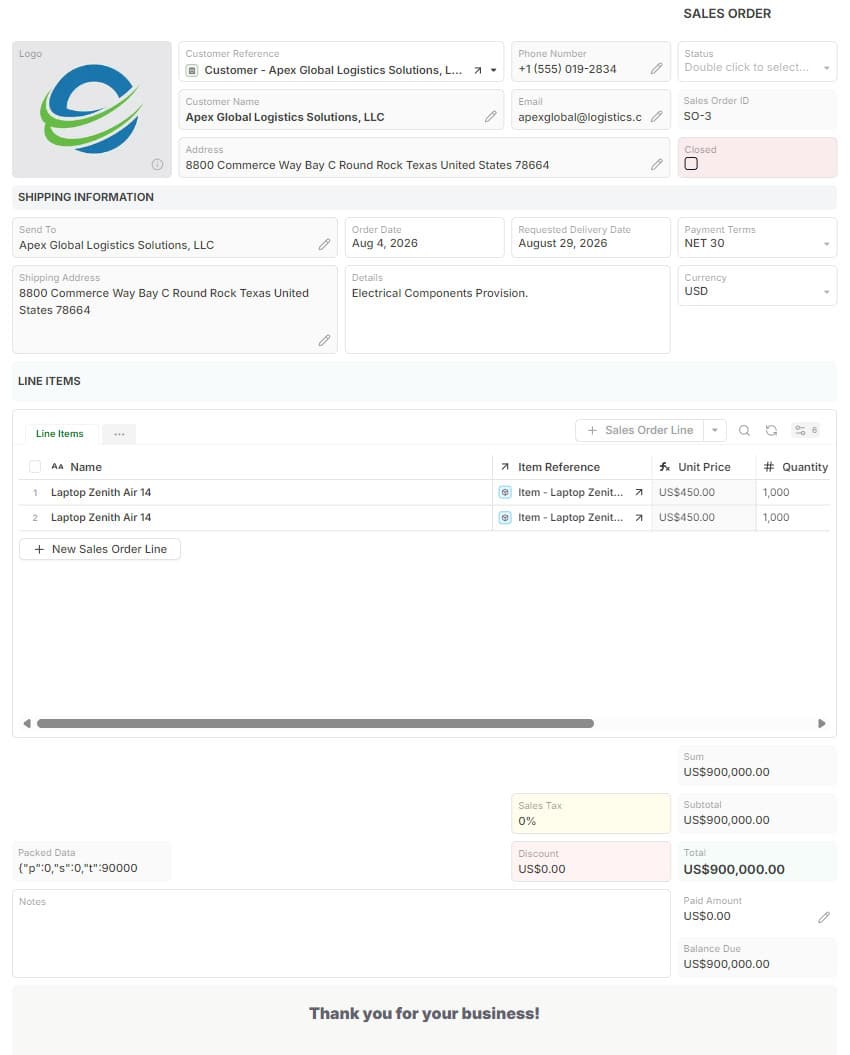Click New Sales Order Line button
The width and height of the screenshot is (850, 1055).
coord(100,549)
